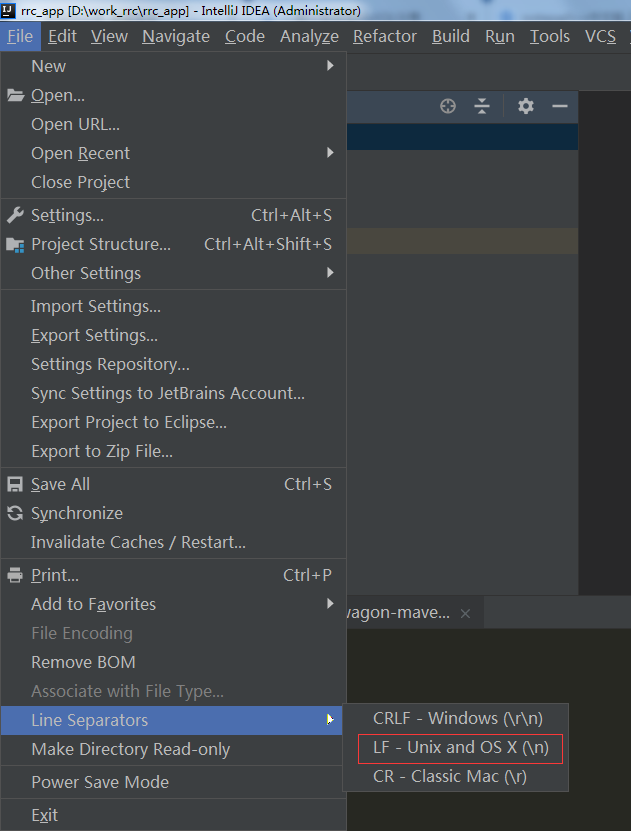Screen dimensions: 631x831
Task: Click the Print printer icon
Action: [15, 575]
